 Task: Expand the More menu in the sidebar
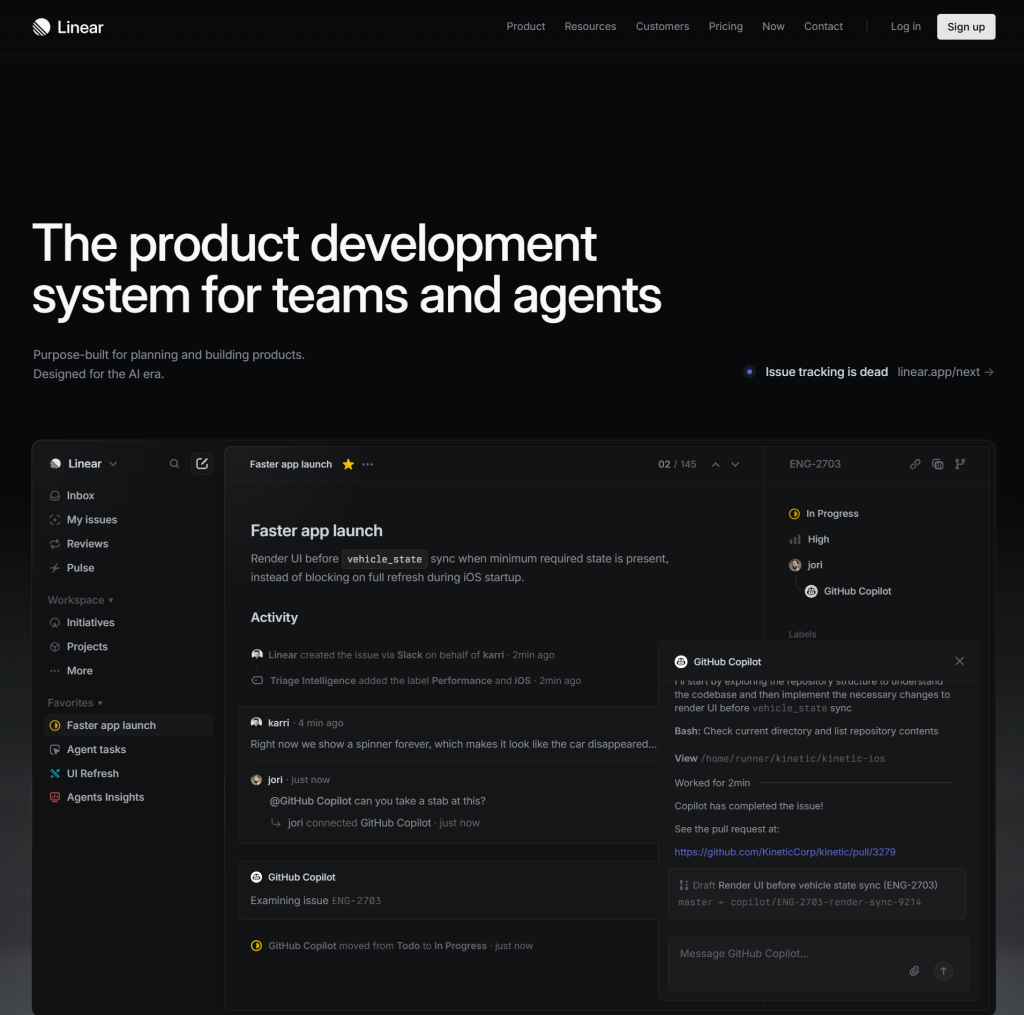point(71,671)
